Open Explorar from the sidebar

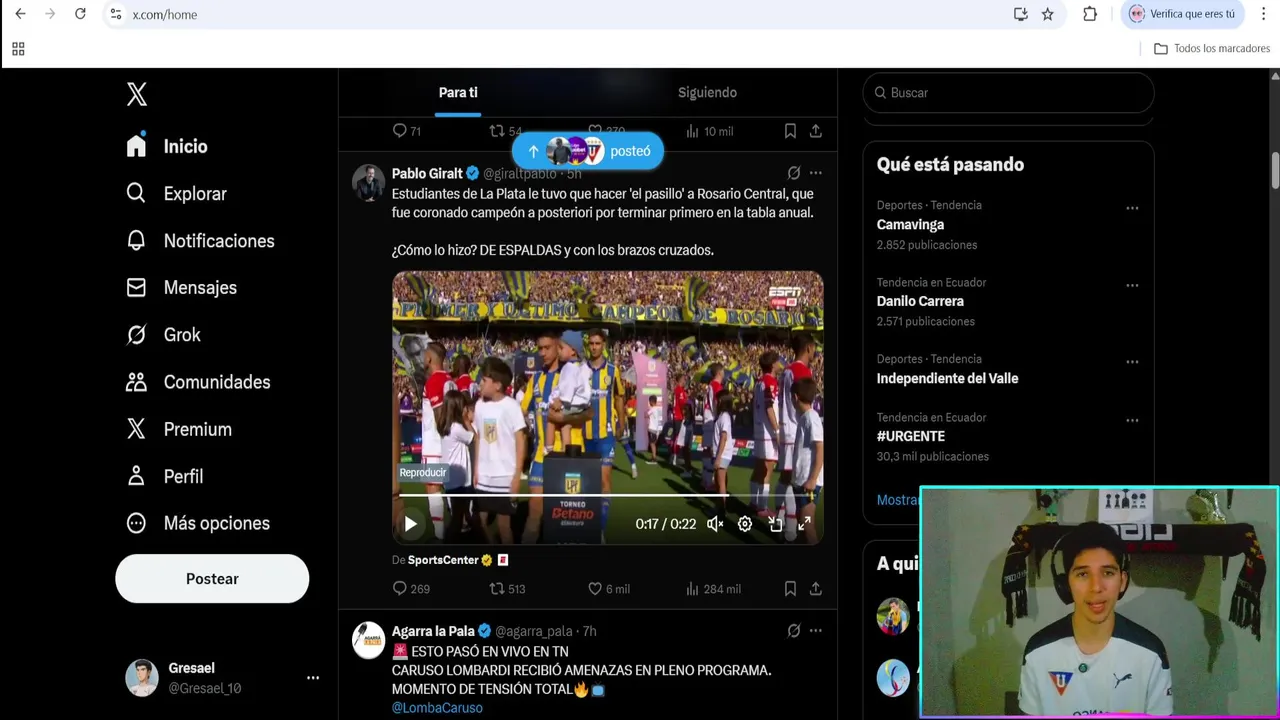[x=176, y=193]
